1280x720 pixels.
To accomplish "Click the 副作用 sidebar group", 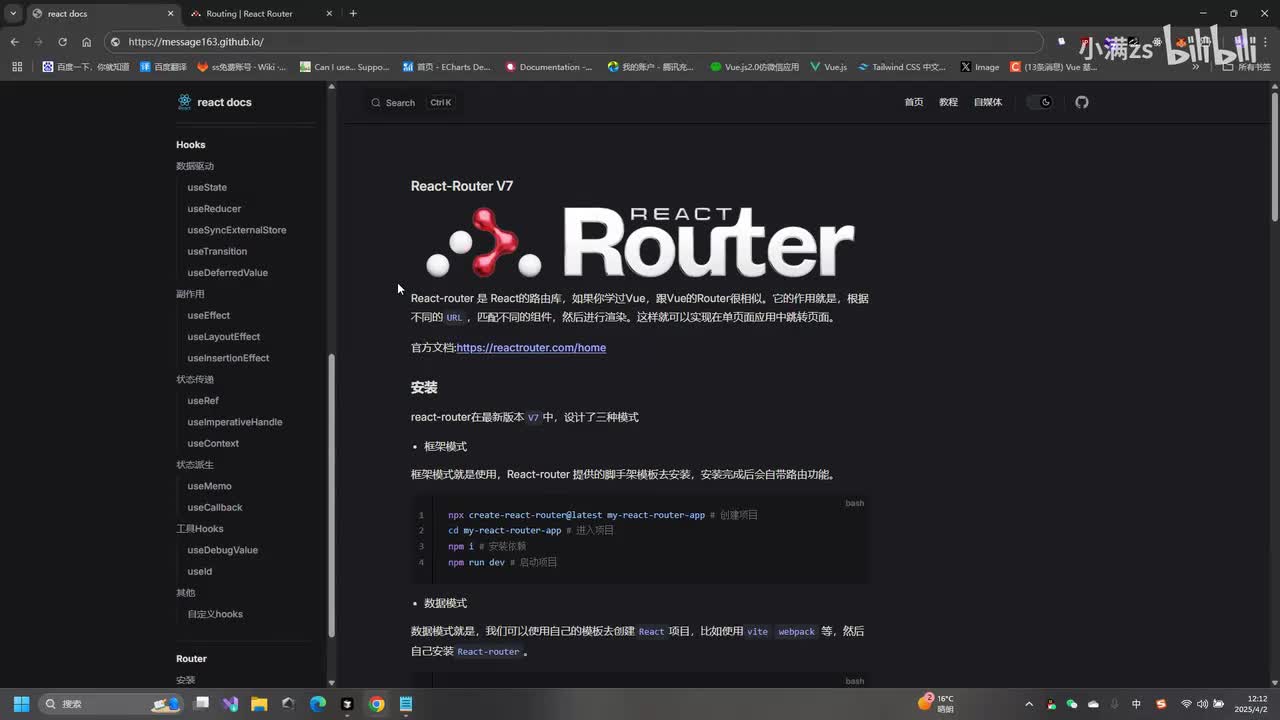I will 190,294.
